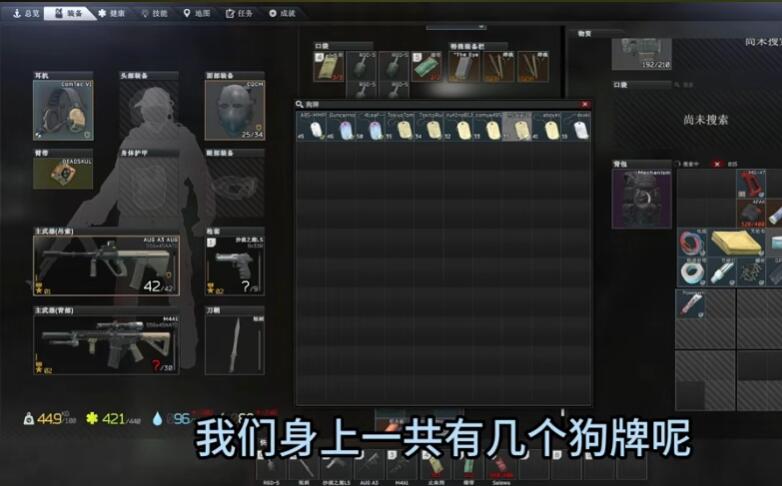Select the CQCM face mask item

tap(234, 110)
